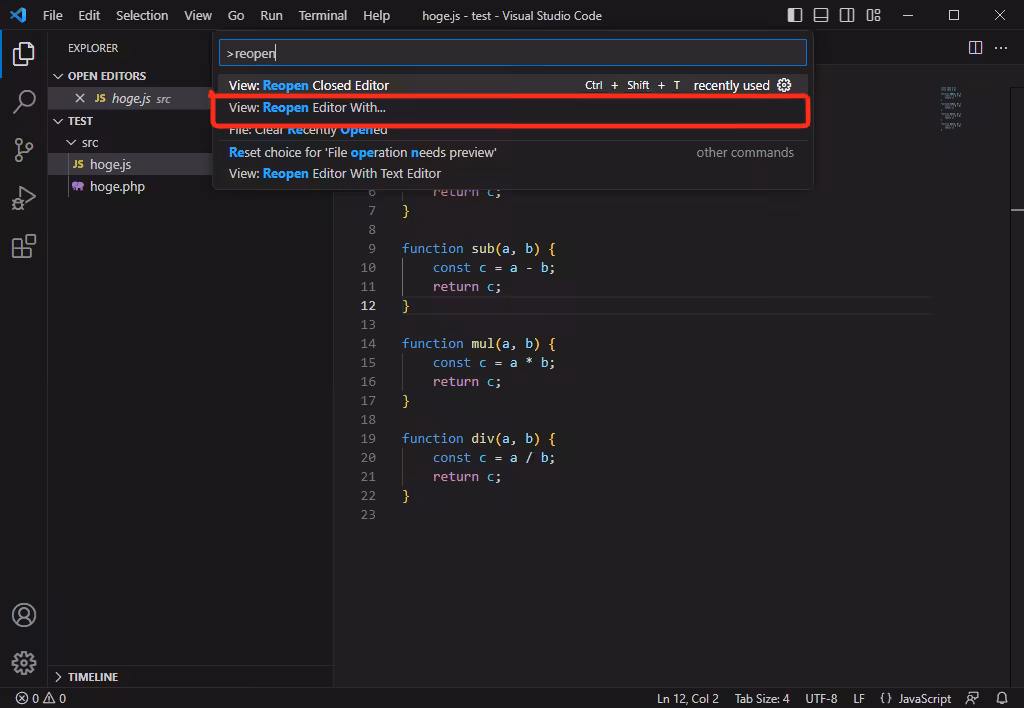Click Ln 12, Col 2 in status bar
The width and height of the screenshot is (1024, 708).
point(688,698)
